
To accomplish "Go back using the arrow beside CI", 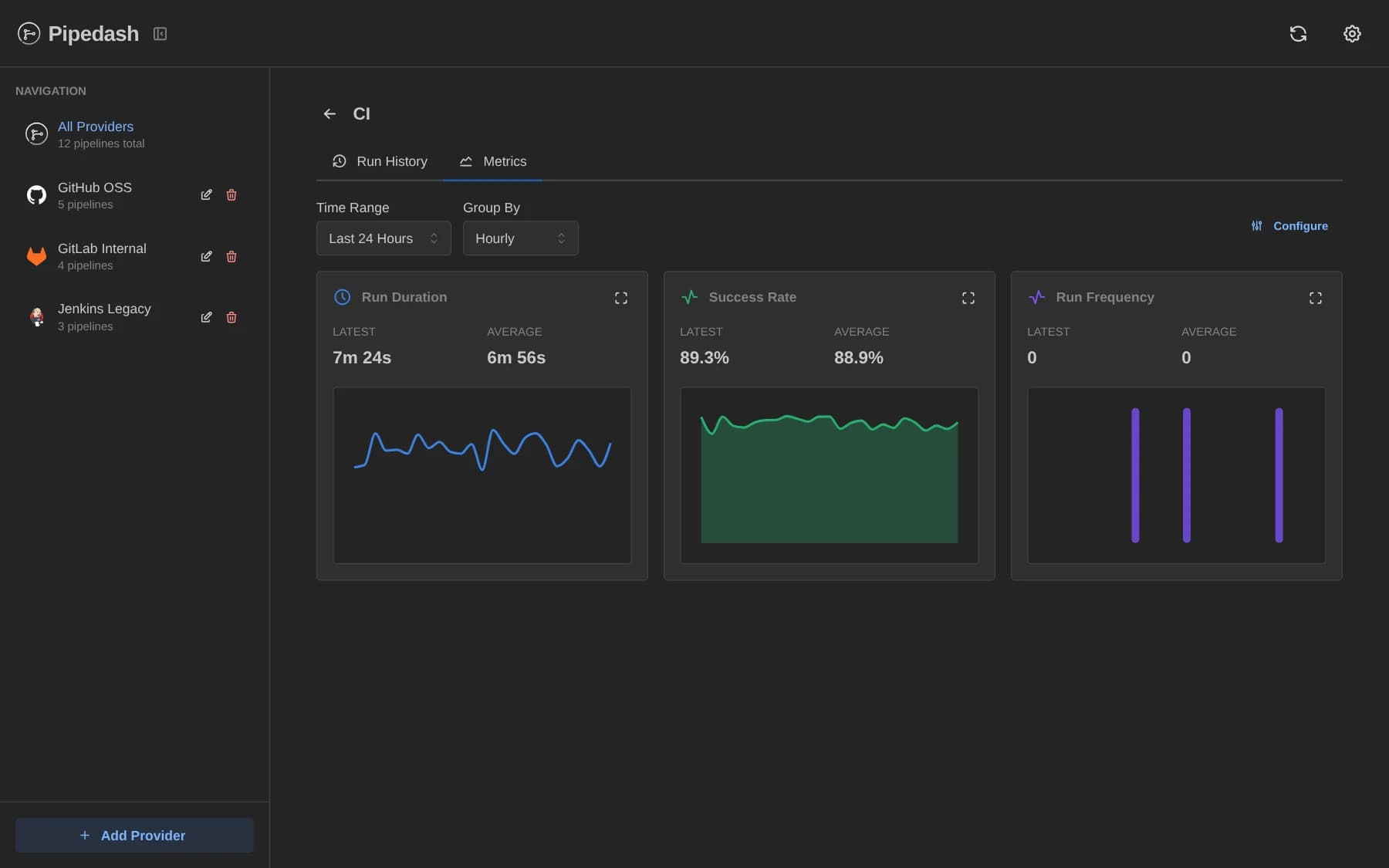I will tap(330, 113).
